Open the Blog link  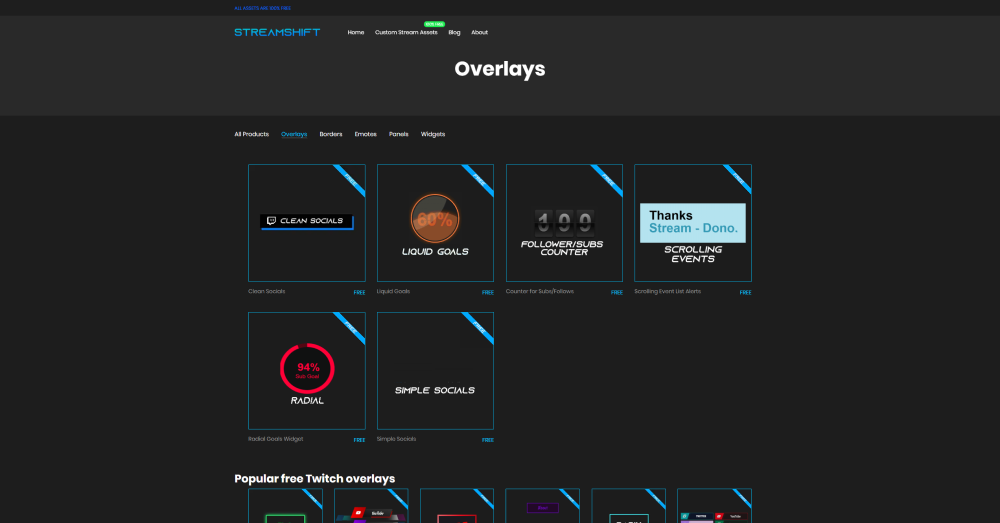(454, 32)
